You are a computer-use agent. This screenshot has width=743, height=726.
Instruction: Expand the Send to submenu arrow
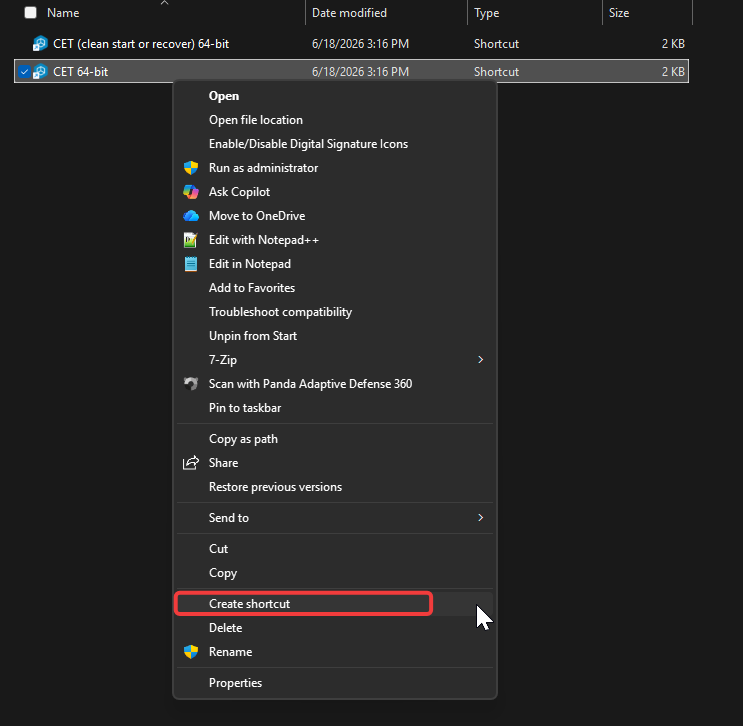480,517
